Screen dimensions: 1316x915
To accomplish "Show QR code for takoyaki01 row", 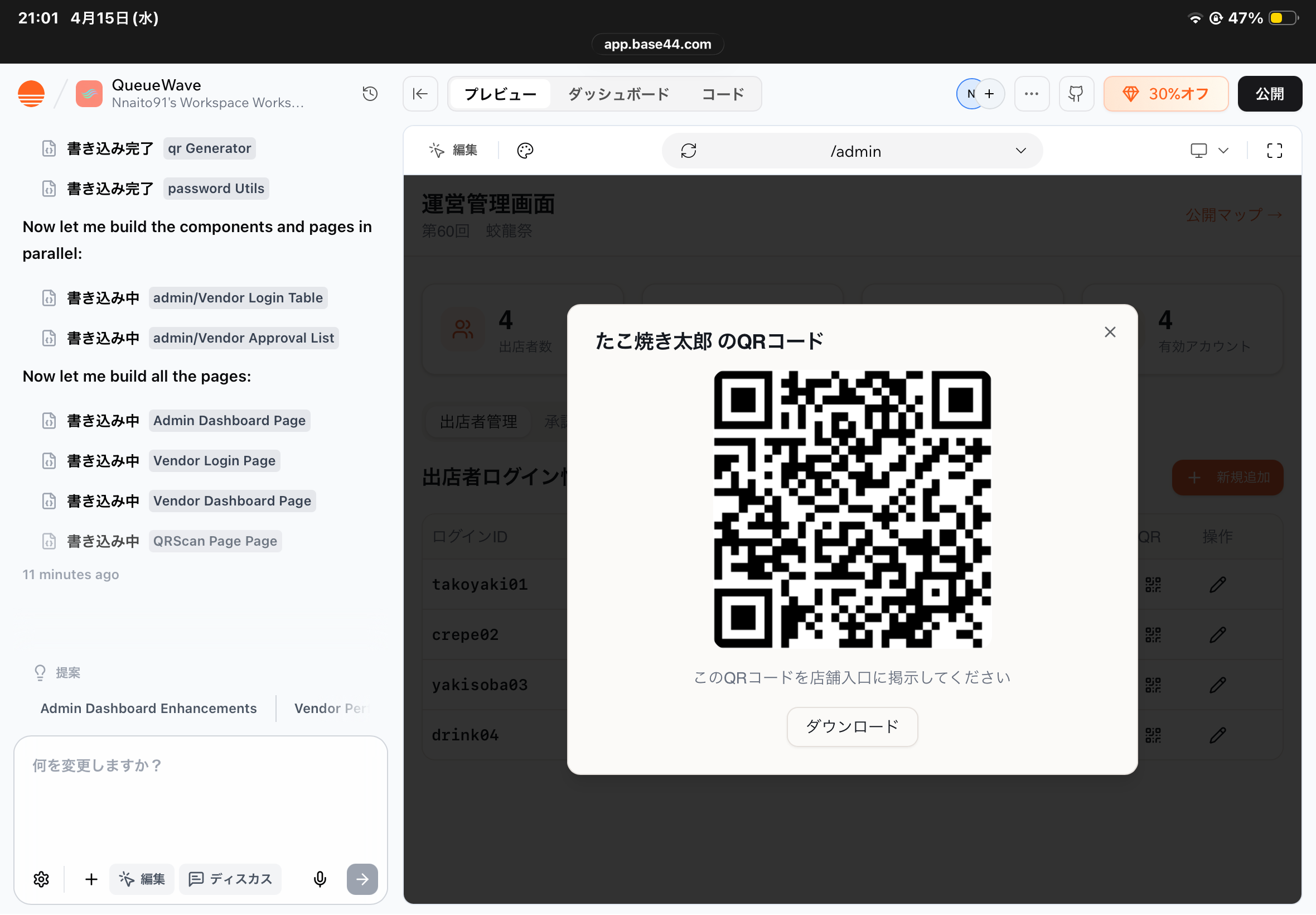I will point(1153,585).
